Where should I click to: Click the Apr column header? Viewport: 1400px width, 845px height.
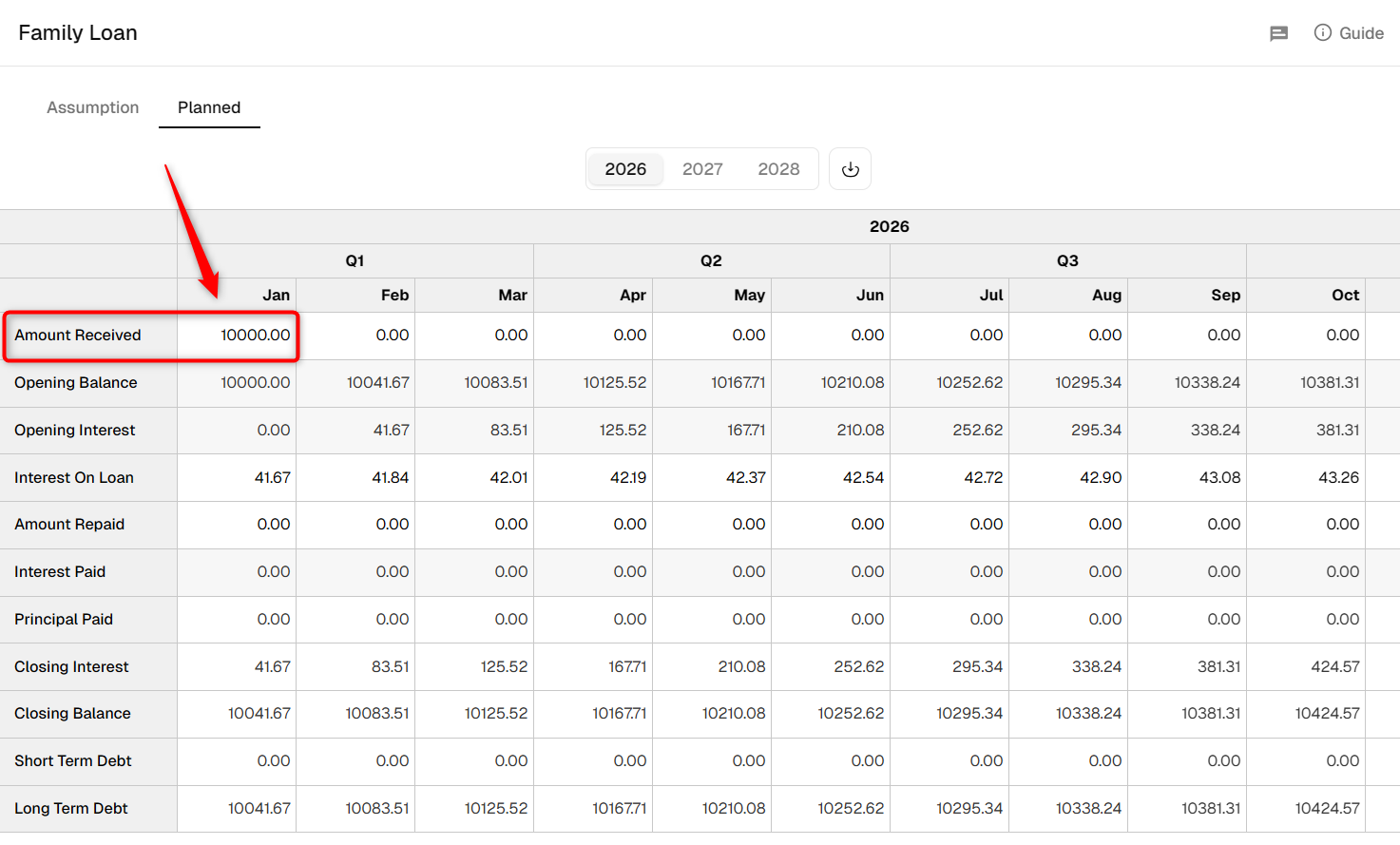[x=633, y=296]
